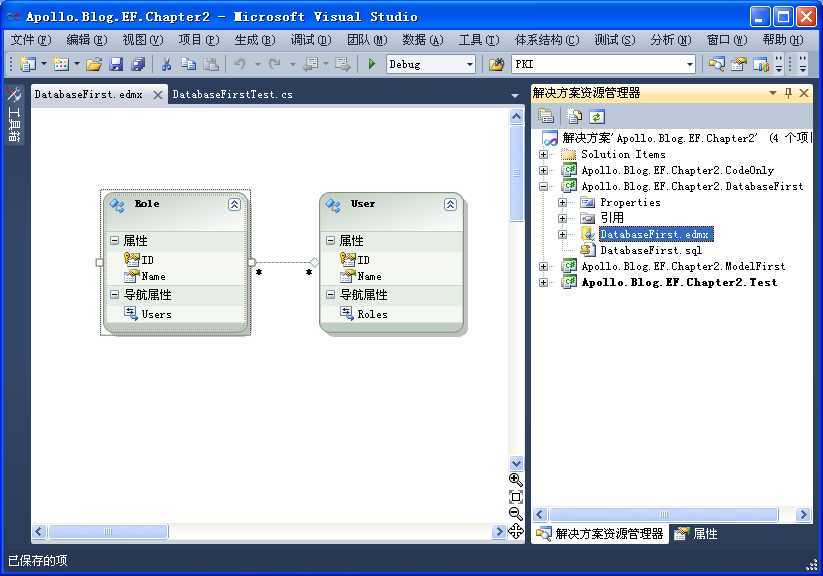
Task: Select the Roles navigation property in User
Action: click(x=372, y=314)
